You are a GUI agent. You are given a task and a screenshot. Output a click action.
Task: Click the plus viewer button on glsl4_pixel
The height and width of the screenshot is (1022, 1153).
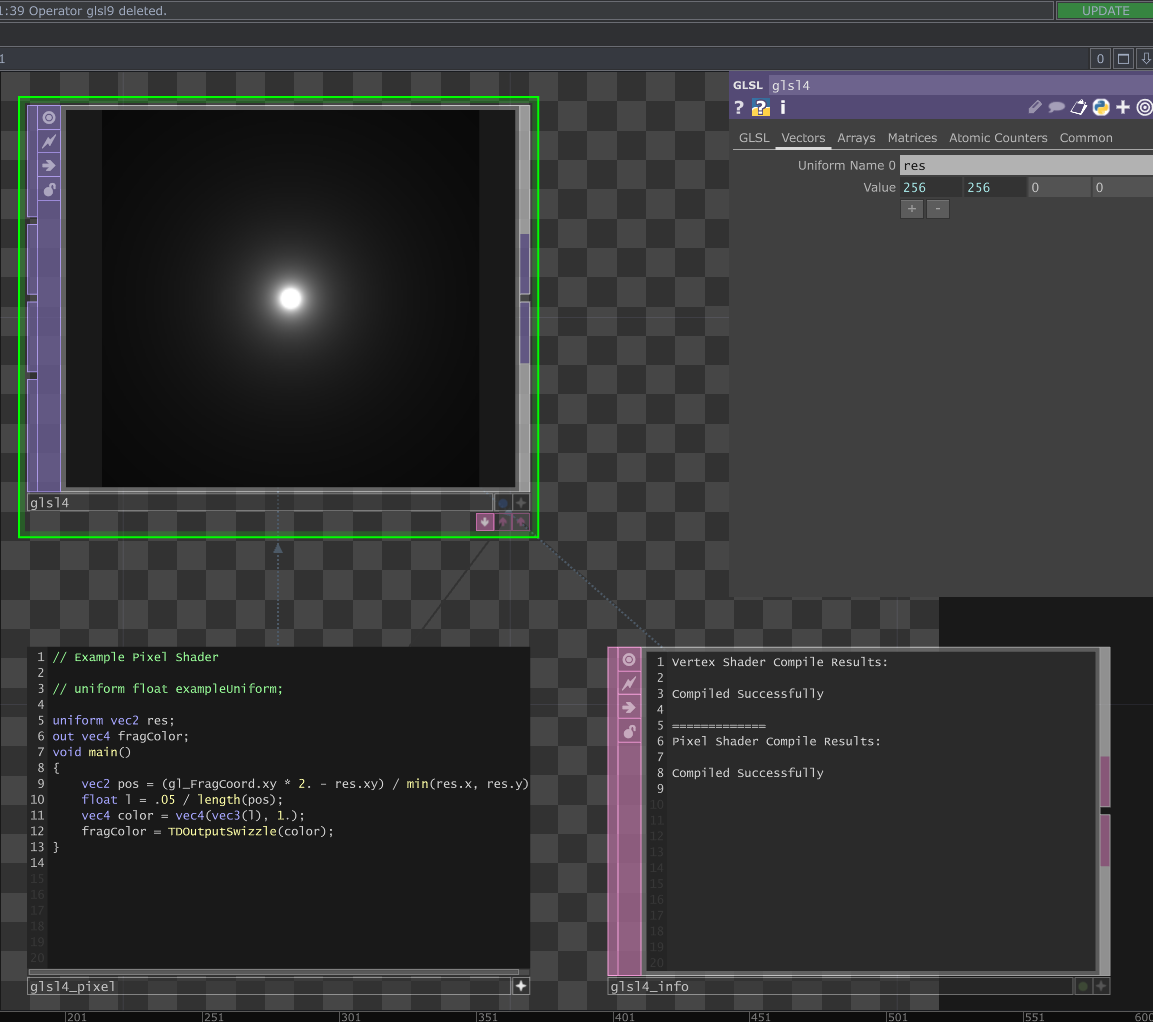pos(520,986)
